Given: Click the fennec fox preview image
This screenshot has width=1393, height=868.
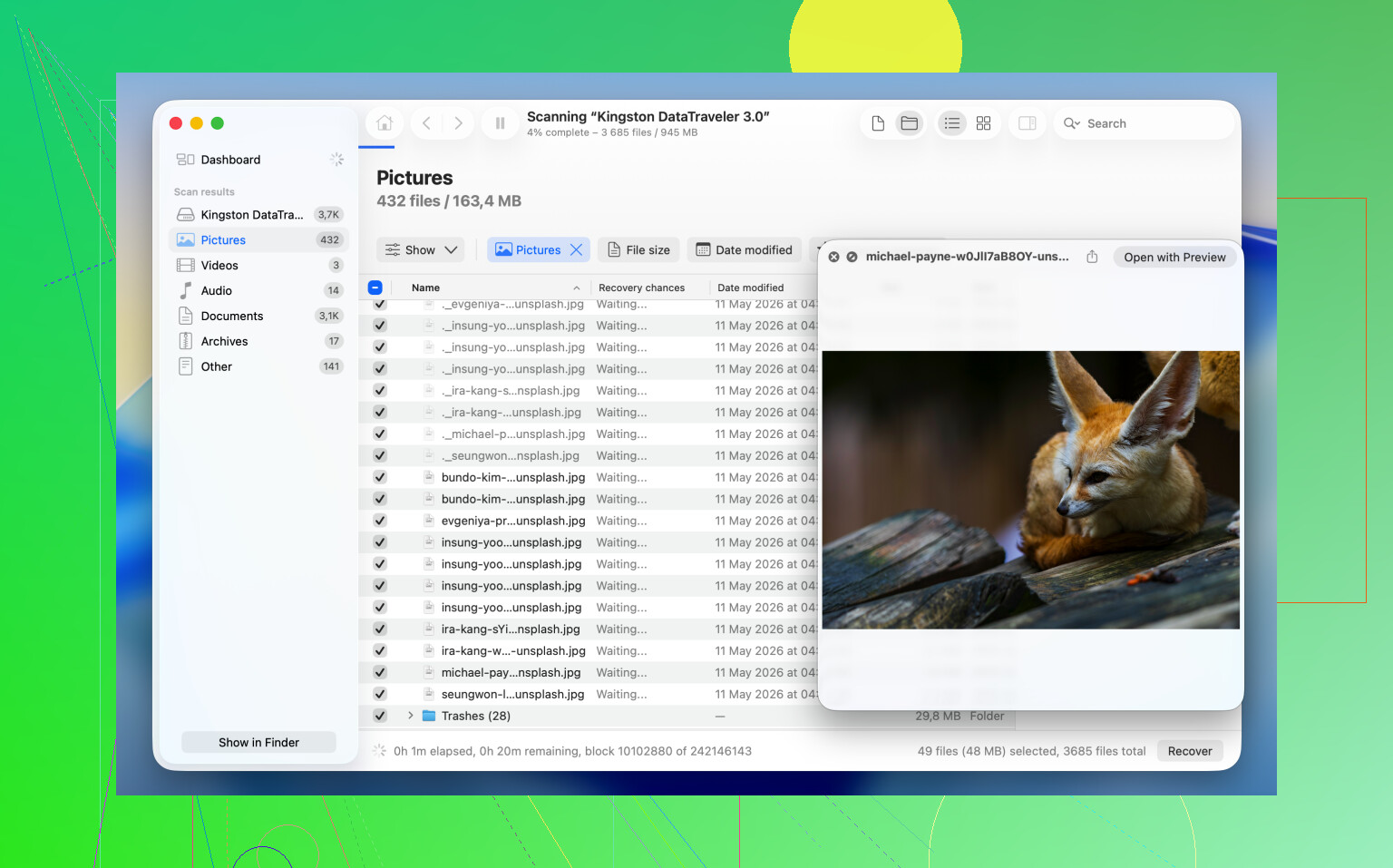Looking at the screenshot, I should click(1030, 490).
